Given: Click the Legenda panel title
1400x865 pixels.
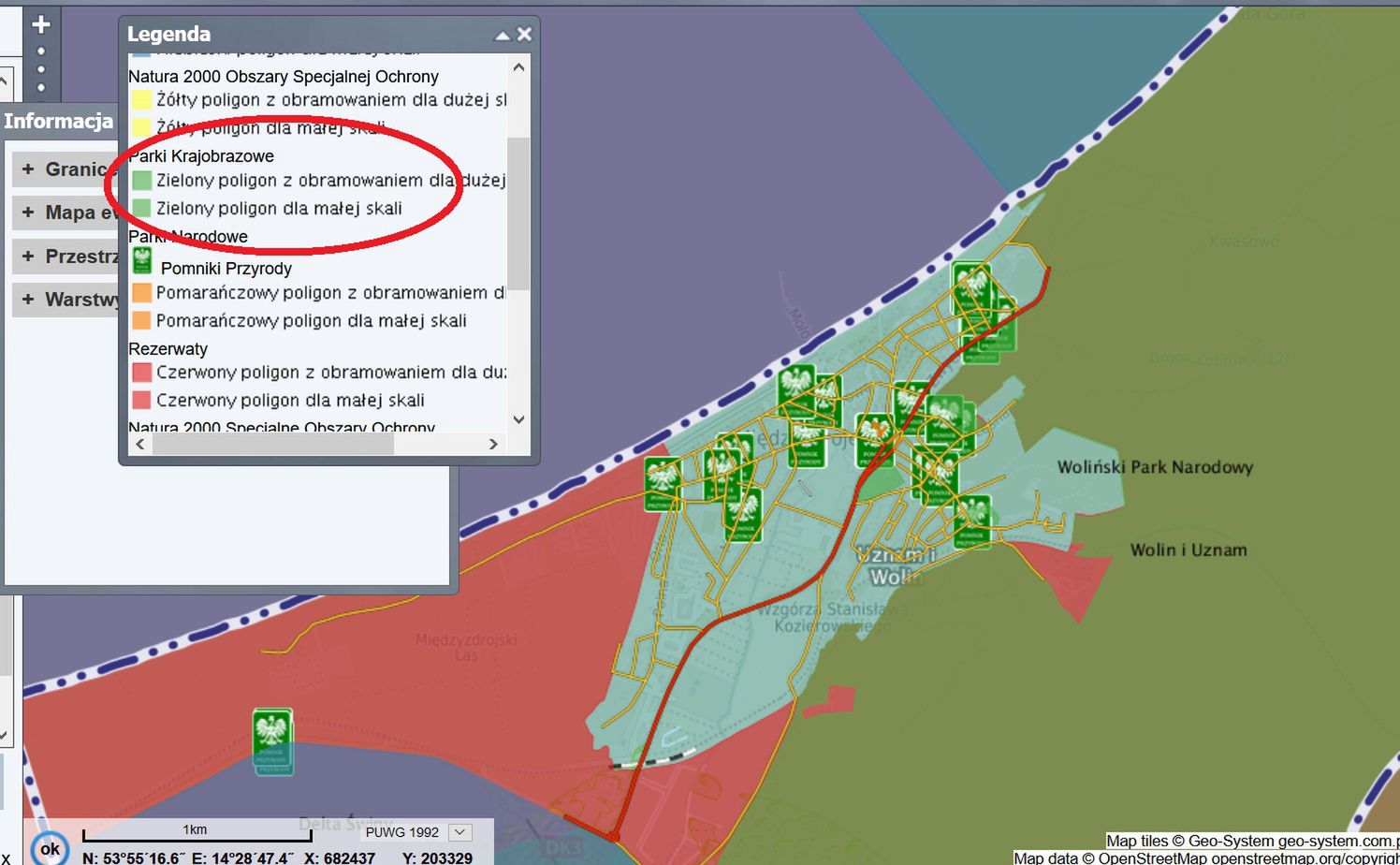Looking at the screenshot, I should (168, 34).
